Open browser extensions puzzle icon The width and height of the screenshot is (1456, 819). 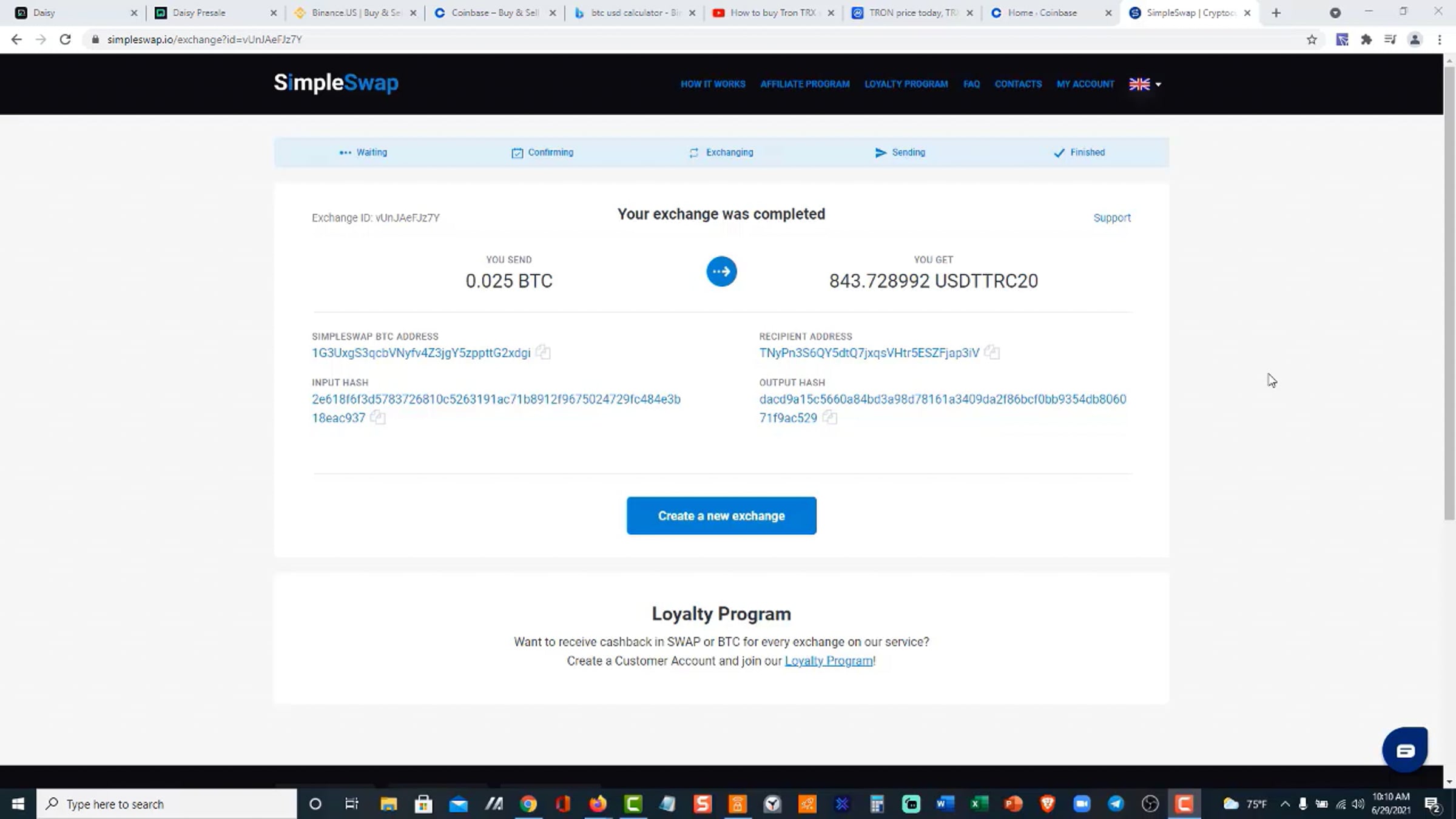tap(1366, 39)
